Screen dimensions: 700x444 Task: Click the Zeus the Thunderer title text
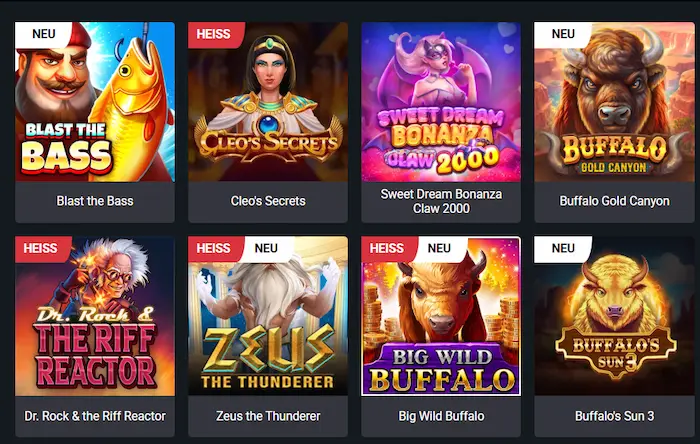268,416
